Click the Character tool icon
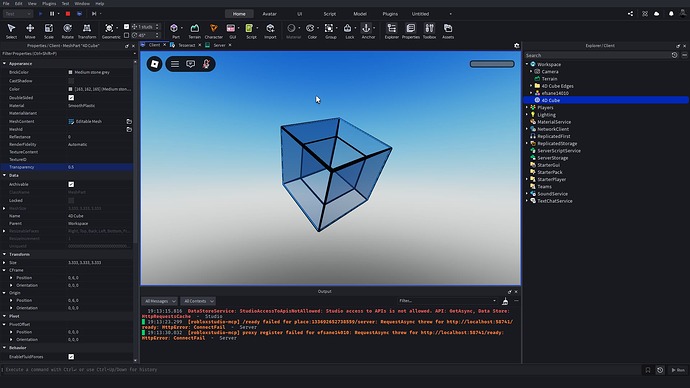The image size is (690, 388). pyautogui.click(x=213, y=28)
